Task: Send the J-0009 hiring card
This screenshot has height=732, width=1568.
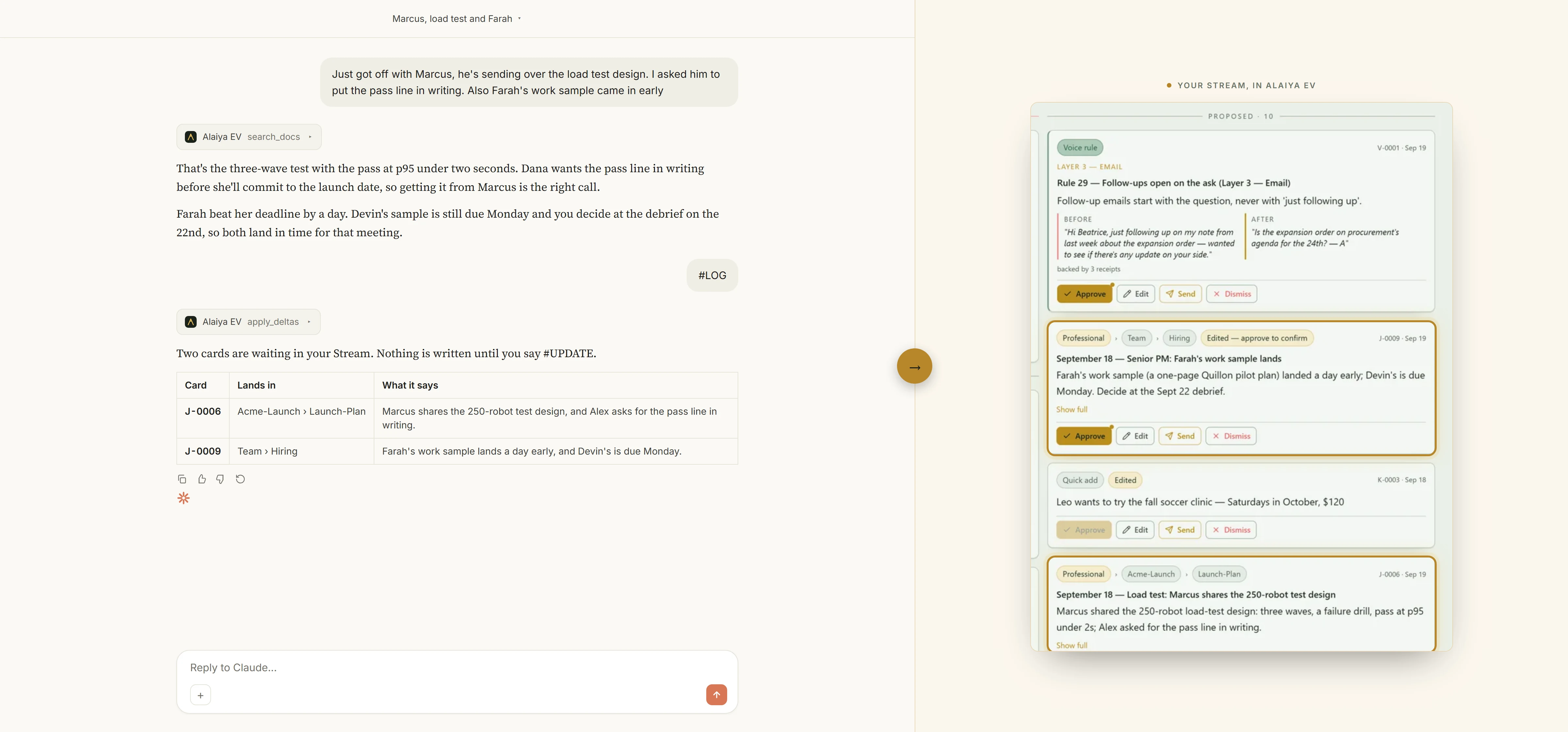Action: (1180, 436)
